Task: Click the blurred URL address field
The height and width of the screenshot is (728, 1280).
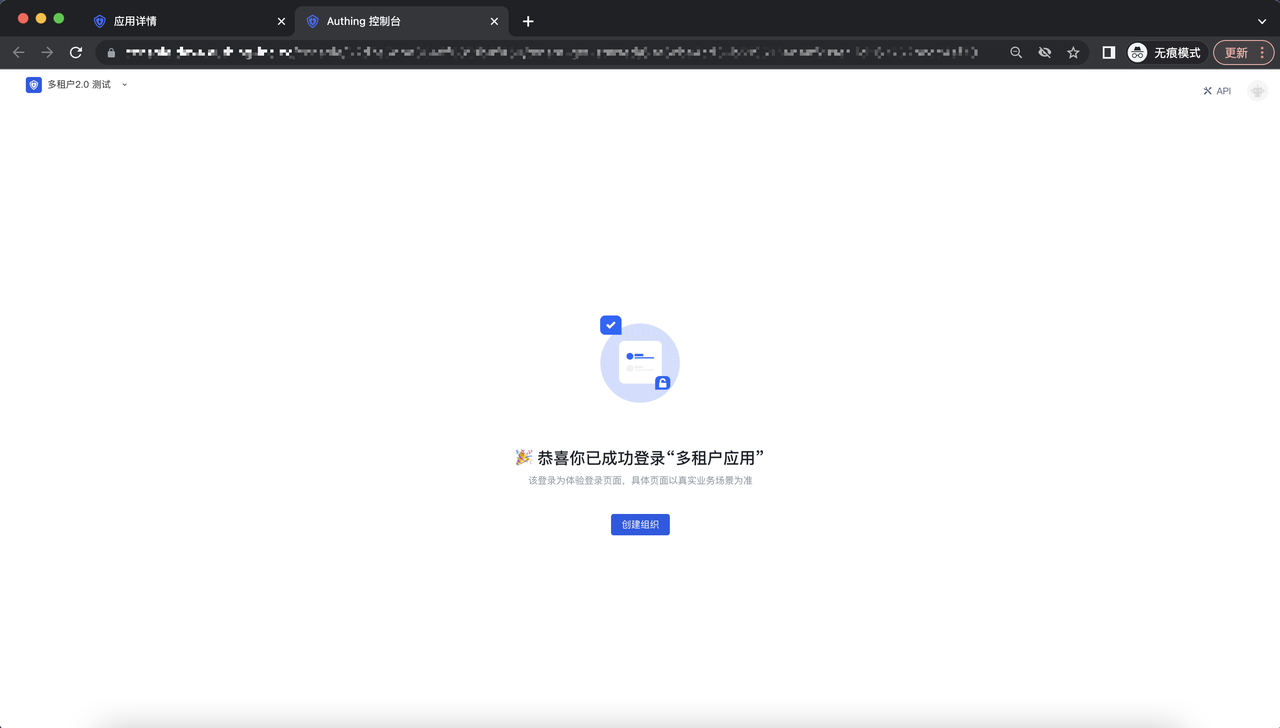Action: 550,52
